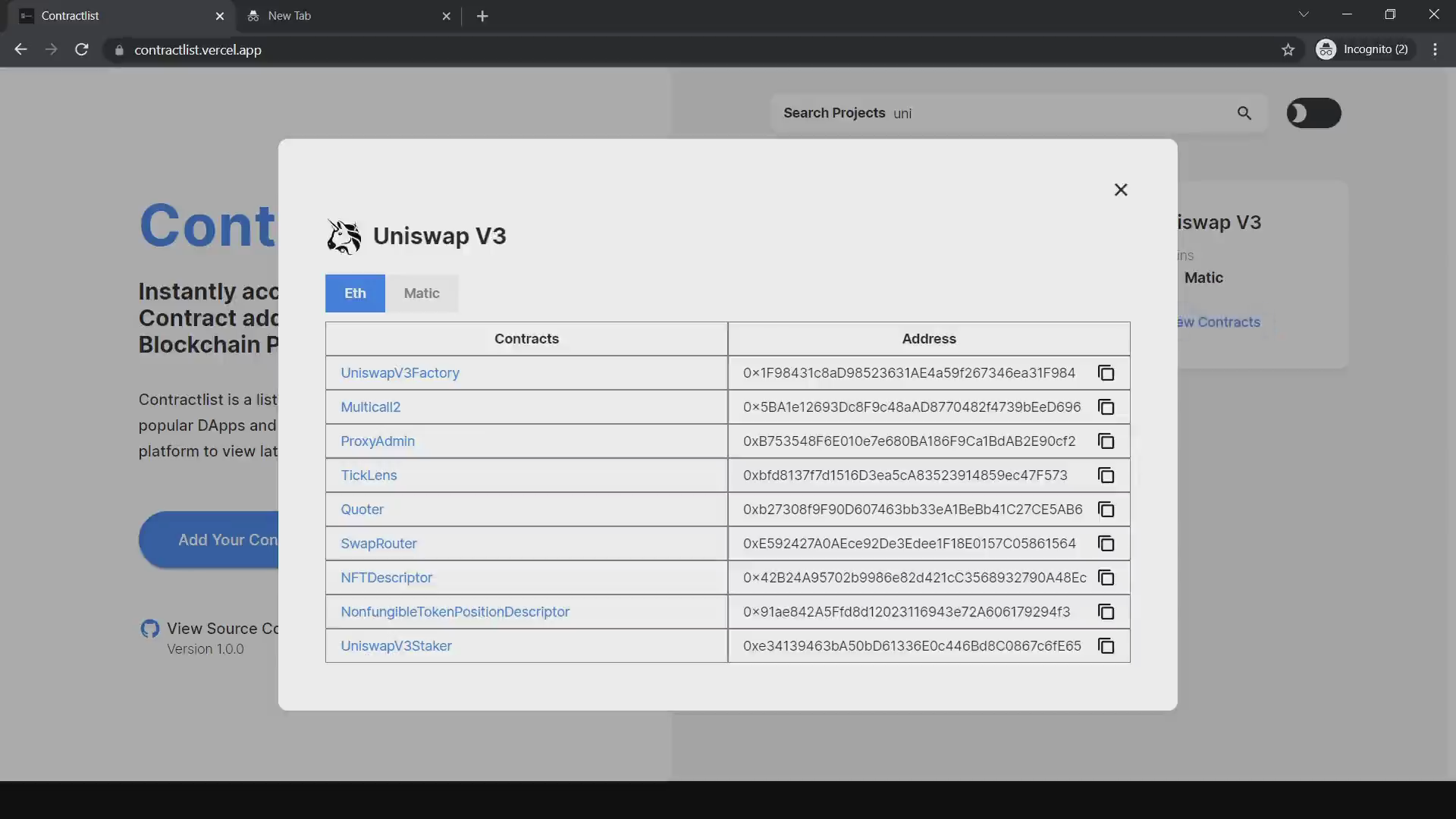Open the Quoter contract link
1456x819 pixels.
coord(362,510)
